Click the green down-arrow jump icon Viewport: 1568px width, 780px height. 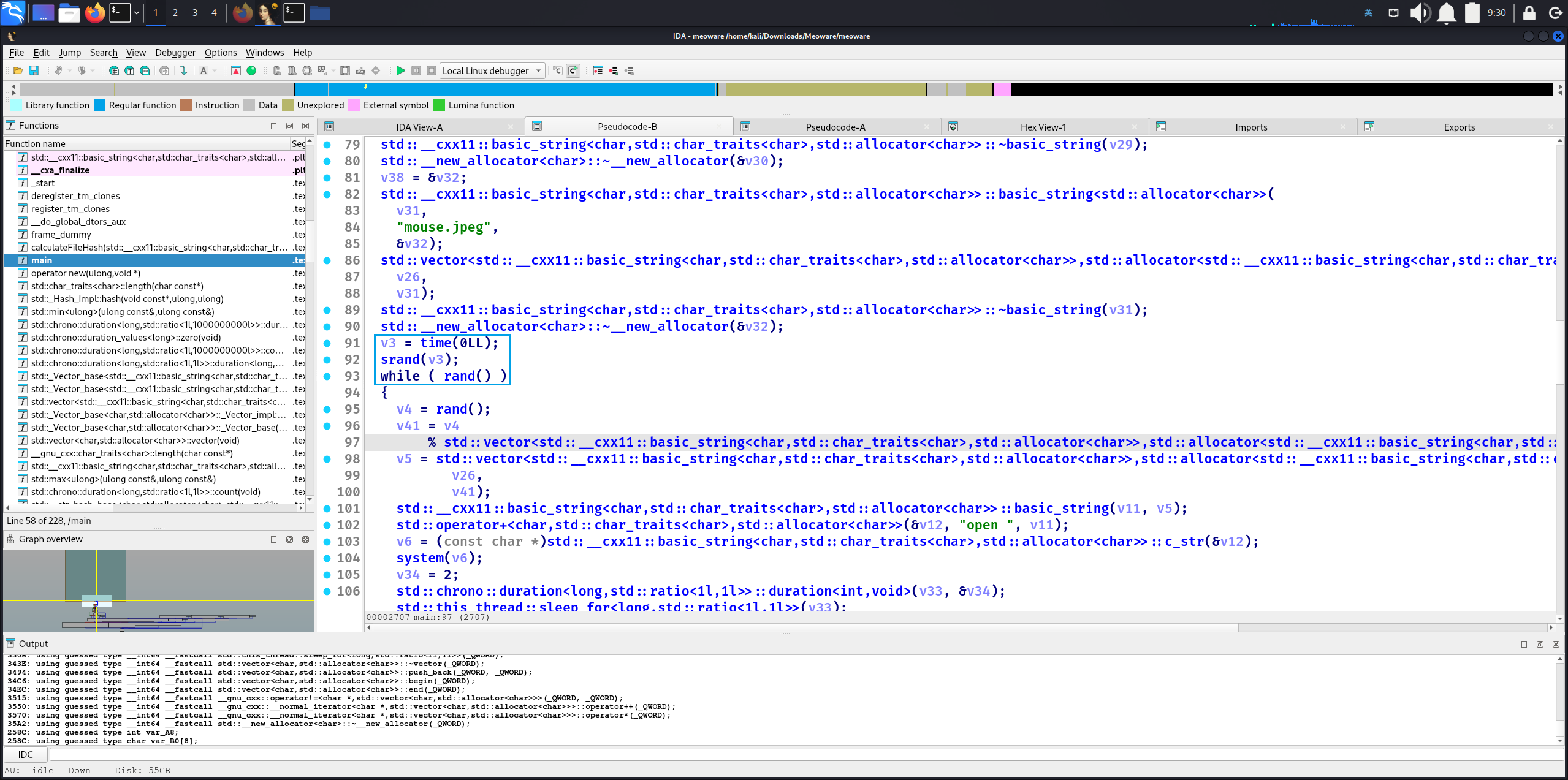pos(183,70)
